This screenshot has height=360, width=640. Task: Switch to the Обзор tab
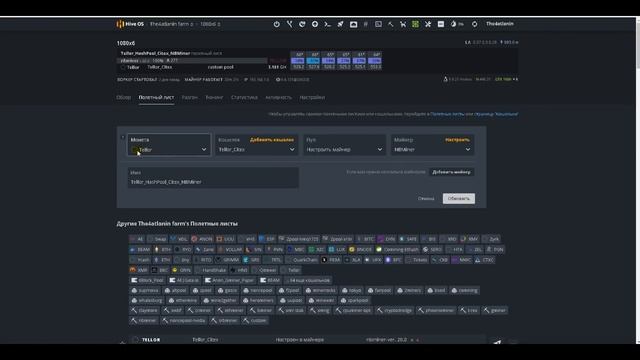pyautogui.click(x=124, y=97)
